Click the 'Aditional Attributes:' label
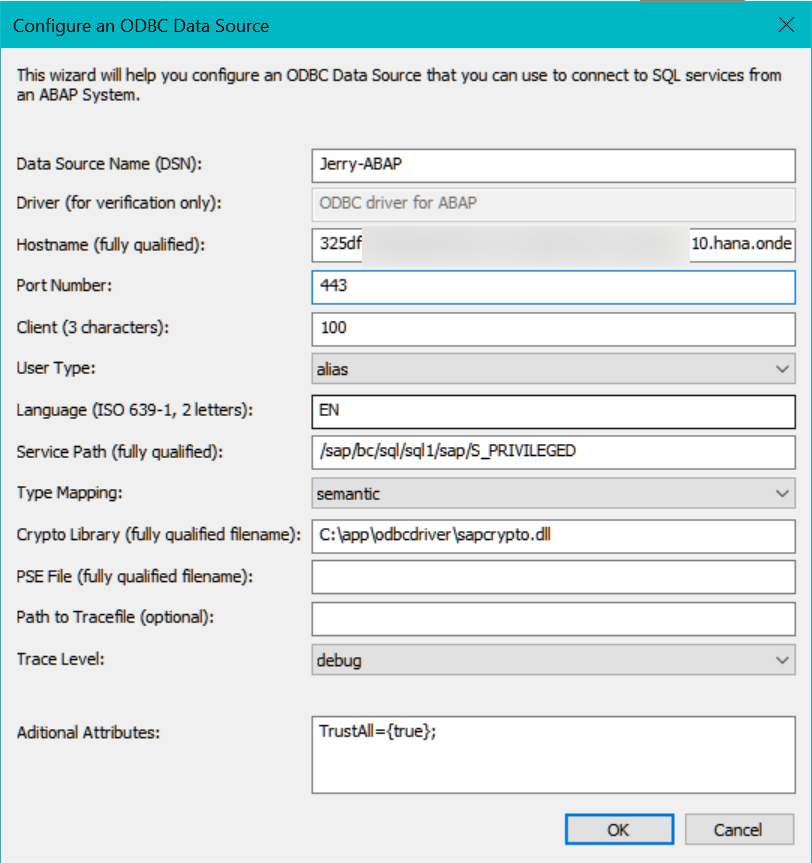The image size is (812, 863). (x=88, y=733)
